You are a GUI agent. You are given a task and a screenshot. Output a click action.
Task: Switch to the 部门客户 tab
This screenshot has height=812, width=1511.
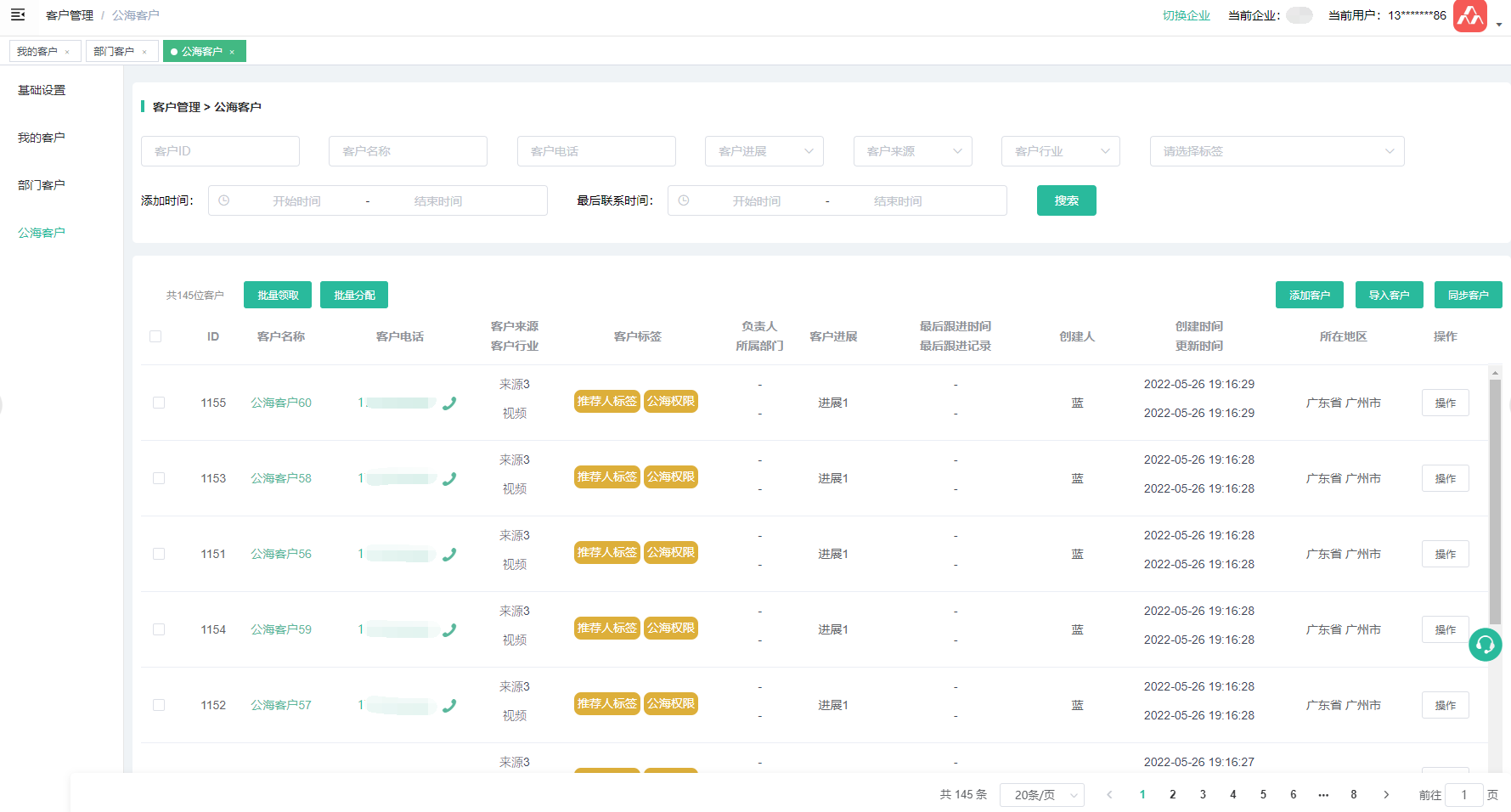coord(114,52)
